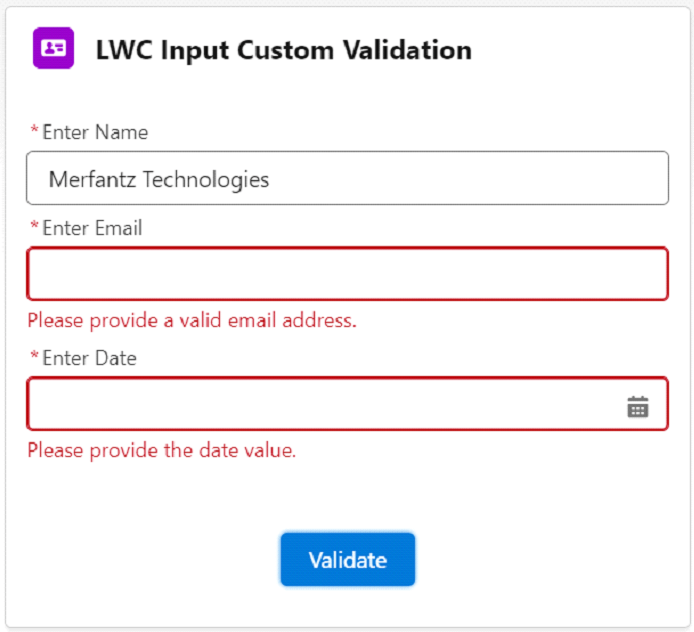Click the red asterisk beside Enter Date
Screen dimensions: 694x632
click(34, 355)
